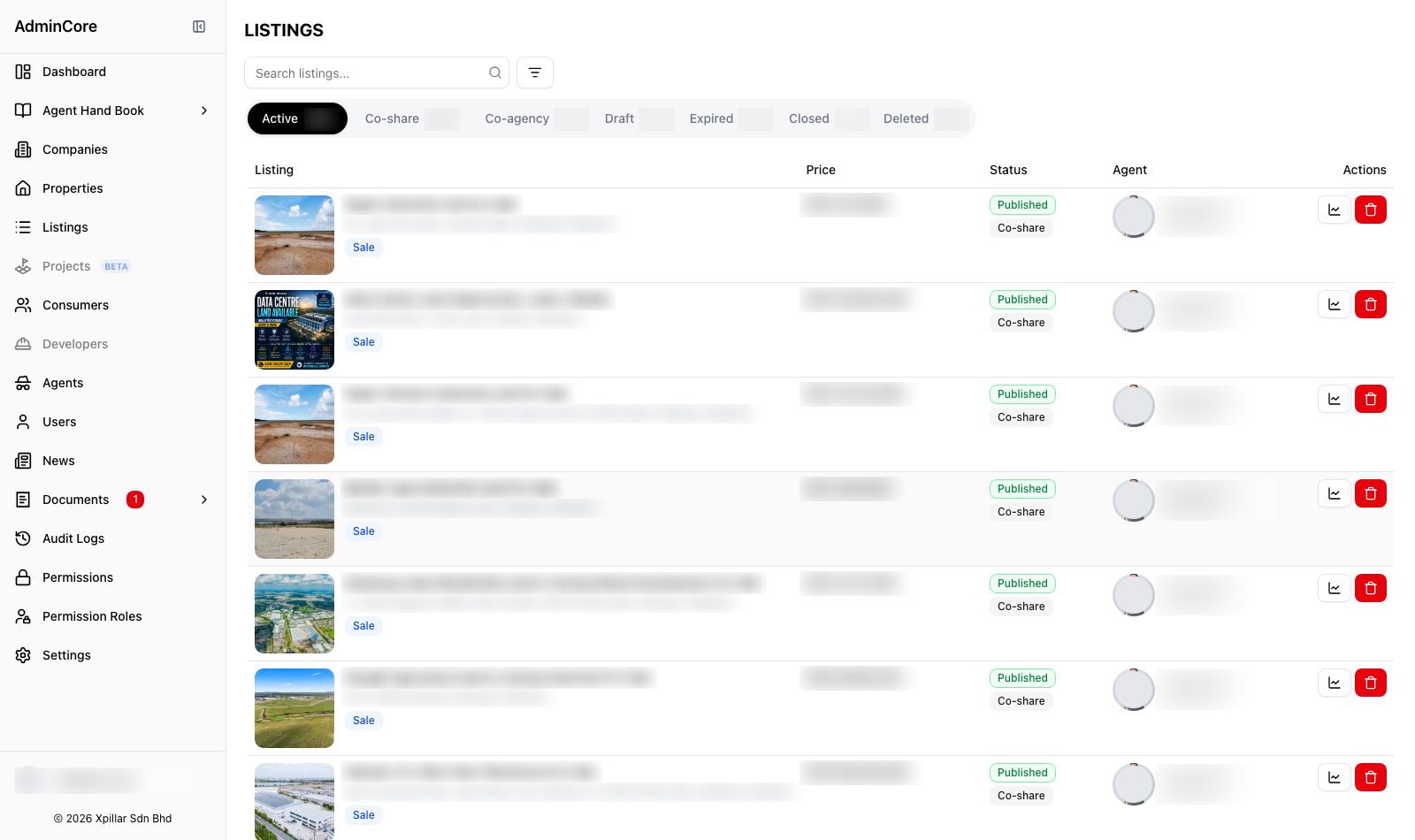Screen dimensions: 1415x840
Task: Open Permission Roles icon
Action: pyautogui.click(x=23, y=616)
